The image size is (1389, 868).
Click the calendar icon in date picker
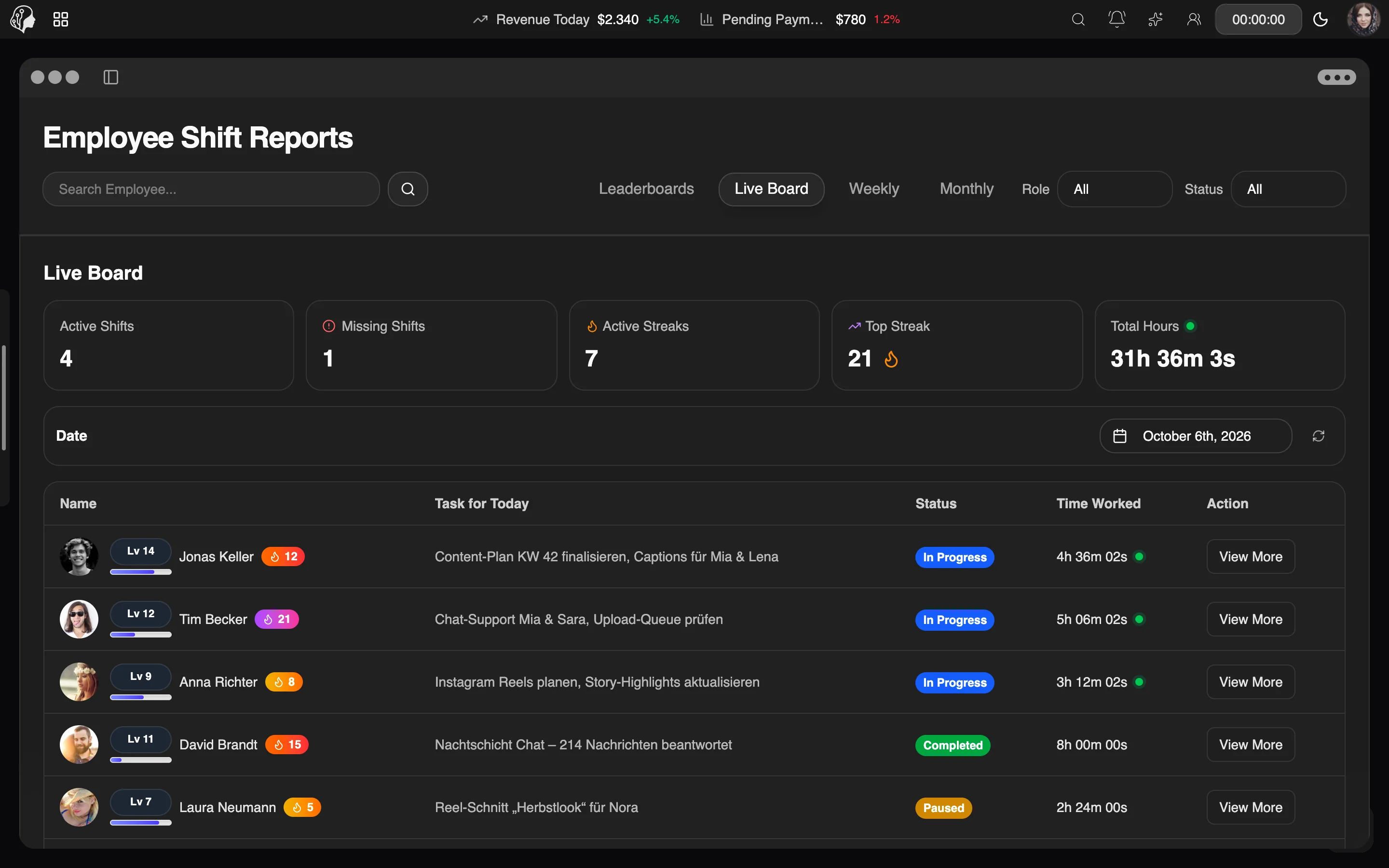1120,436
